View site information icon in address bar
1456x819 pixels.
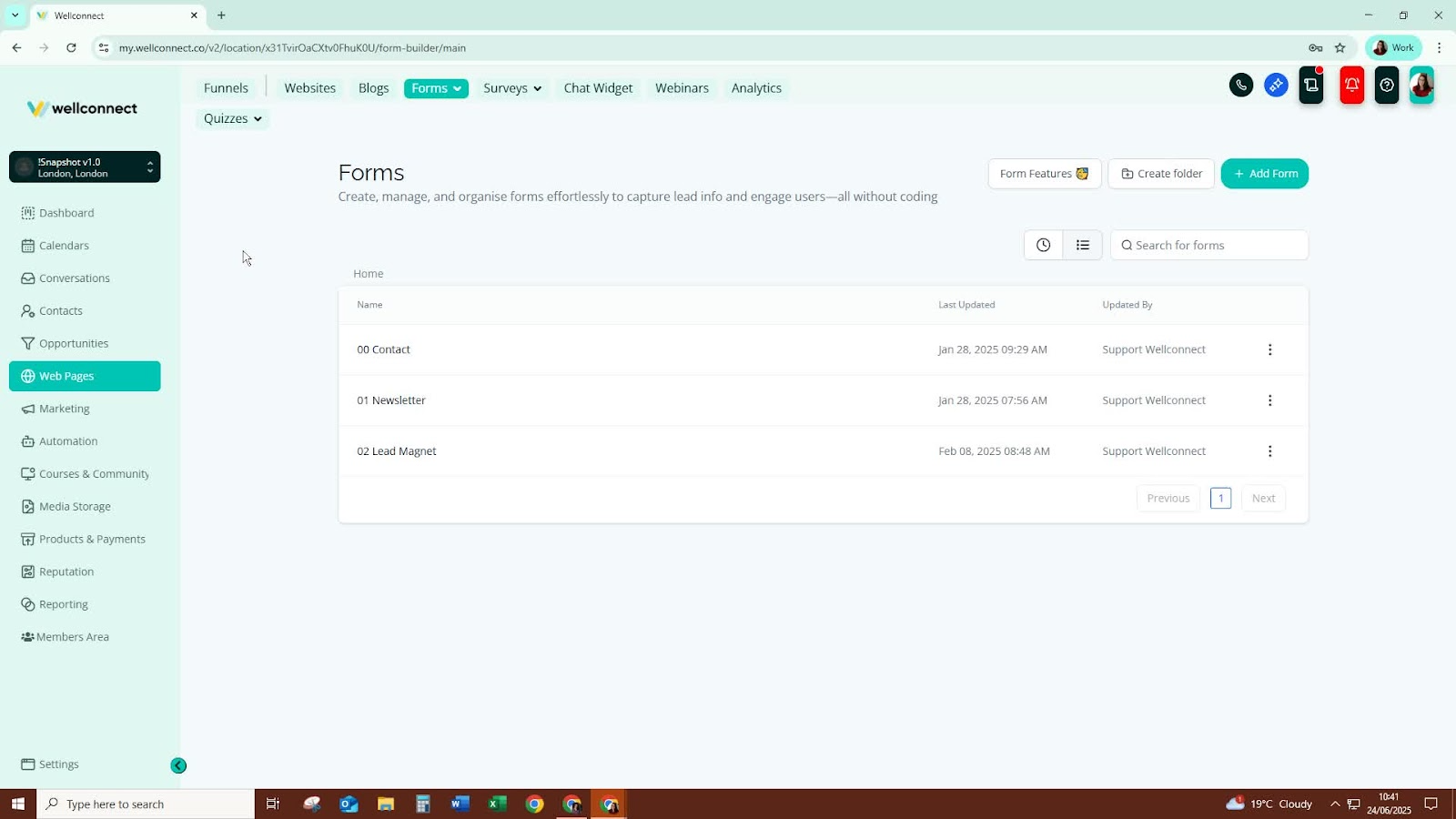[x=104, y=48]
